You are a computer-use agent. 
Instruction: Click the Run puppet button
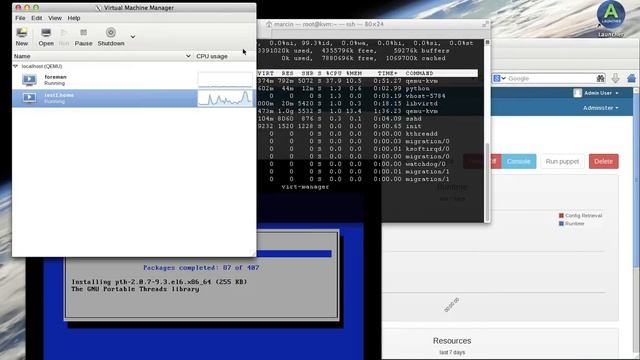(562, 161)
